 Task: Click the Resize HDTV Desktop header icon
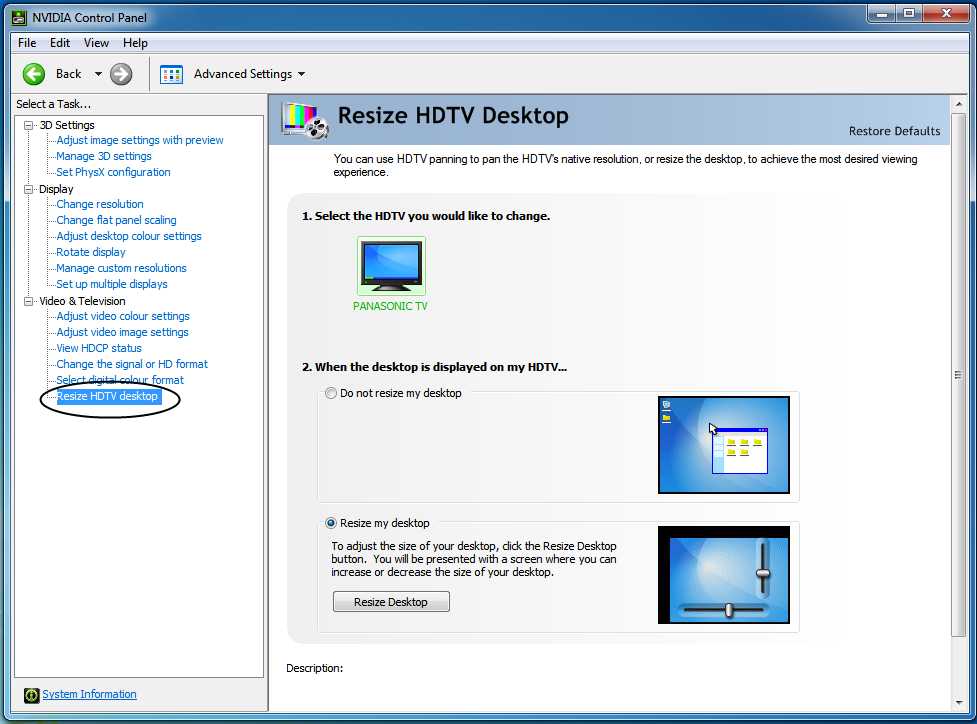[x=305, y=120]
